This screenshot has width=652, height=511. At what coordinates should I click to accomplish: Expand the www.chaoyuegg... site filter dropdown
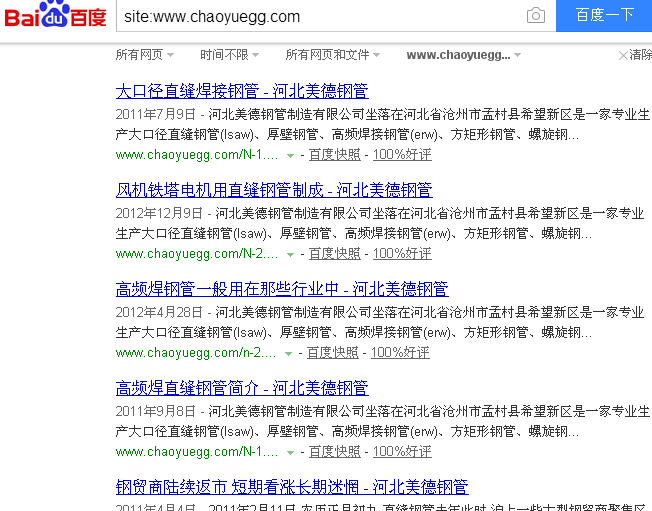click(464, 55)
